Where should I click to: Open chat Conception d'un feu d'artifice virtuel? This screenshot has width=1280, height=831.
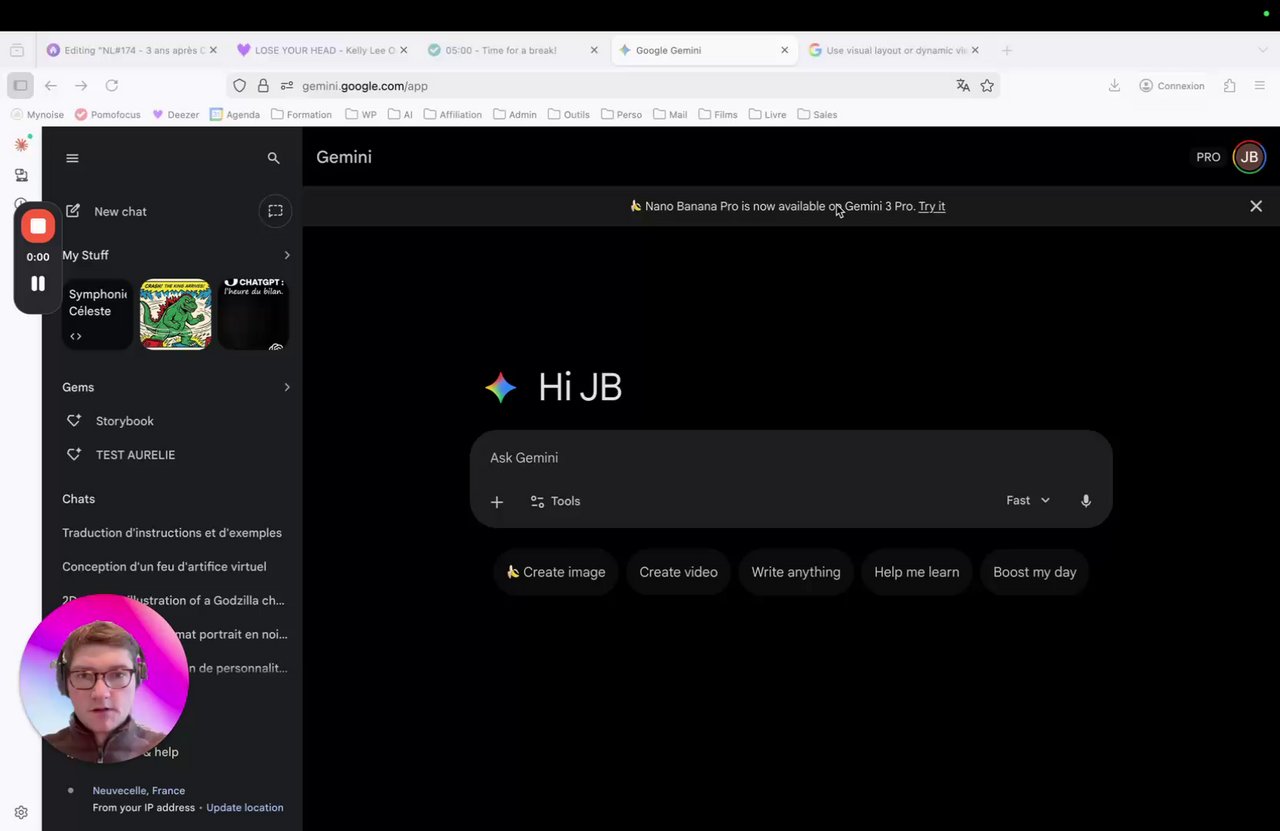(x=164, y=567)
